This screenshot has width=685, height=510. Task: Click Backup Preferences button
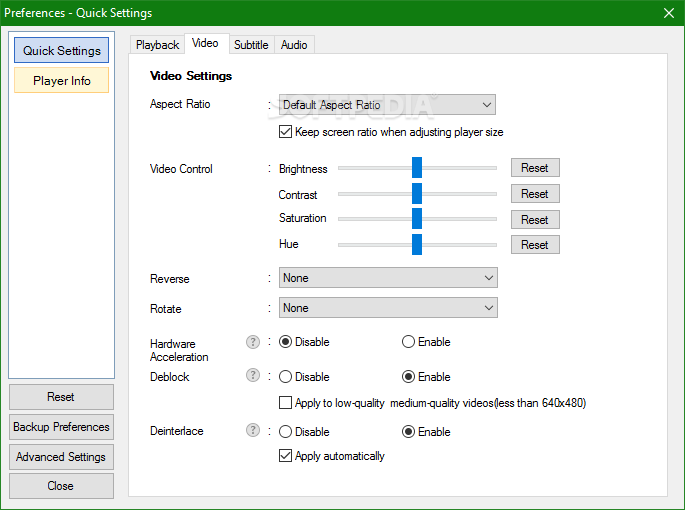61,427
